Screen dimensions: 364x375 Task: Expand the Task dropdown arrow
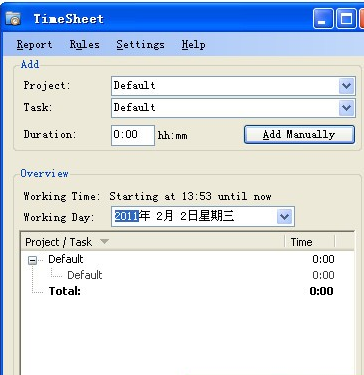coord(347,108)
